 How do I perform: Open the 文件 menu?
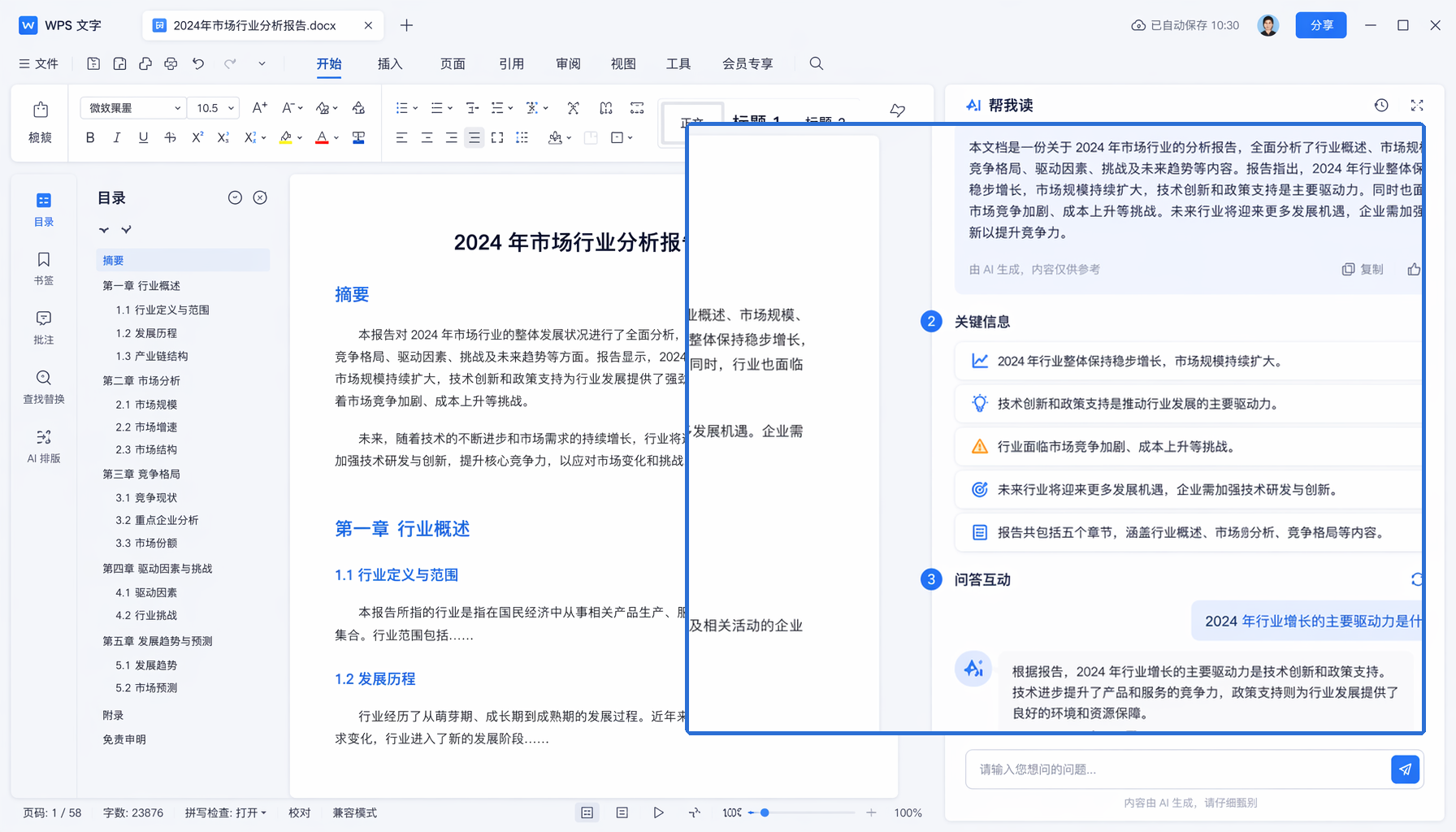tap(38, 63)
